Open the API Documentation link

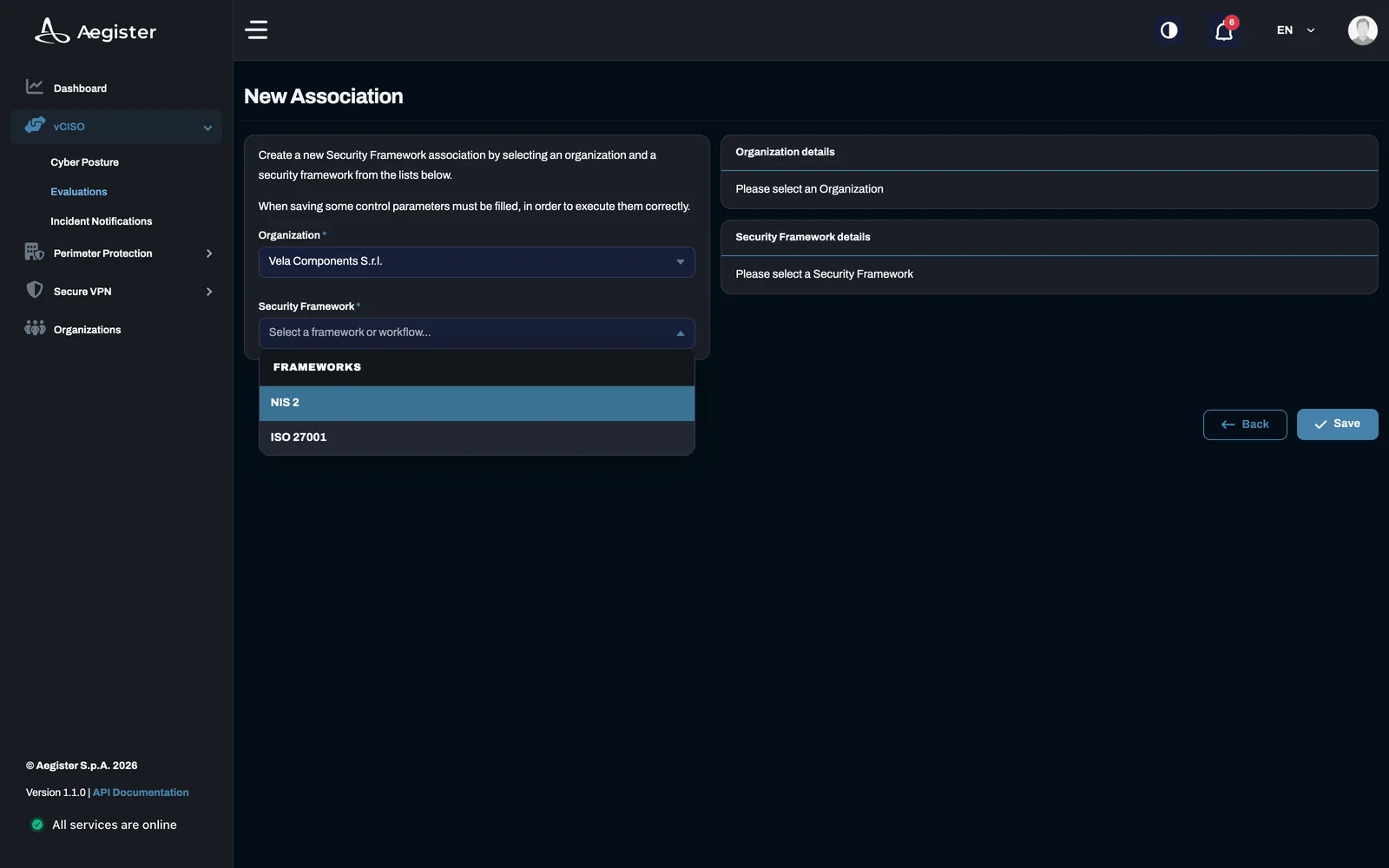point(141,792)
